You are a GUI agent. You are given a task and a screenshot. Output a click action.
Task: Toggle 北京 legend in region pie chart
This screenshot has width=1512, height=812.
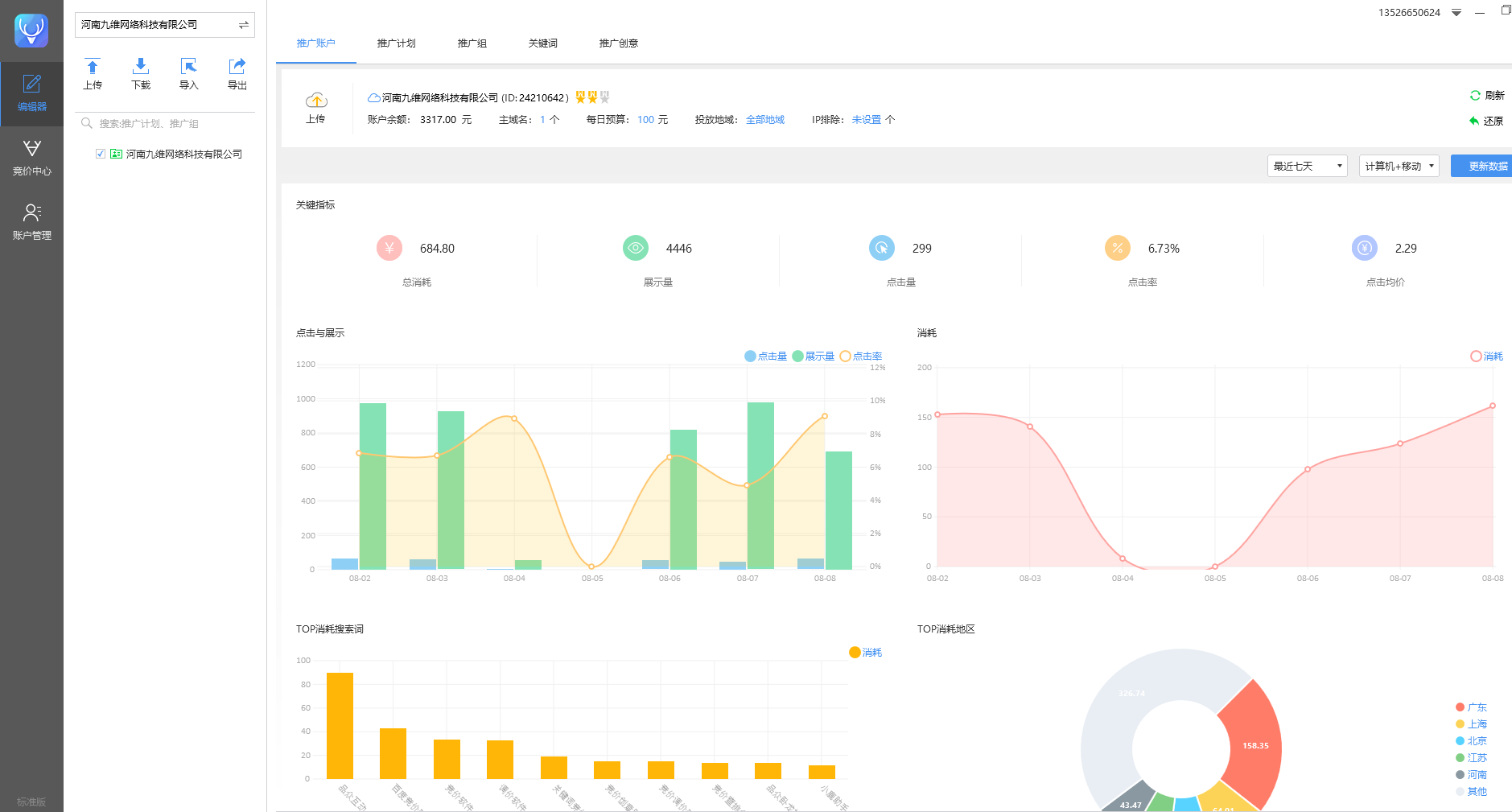tap(1471, 741)
